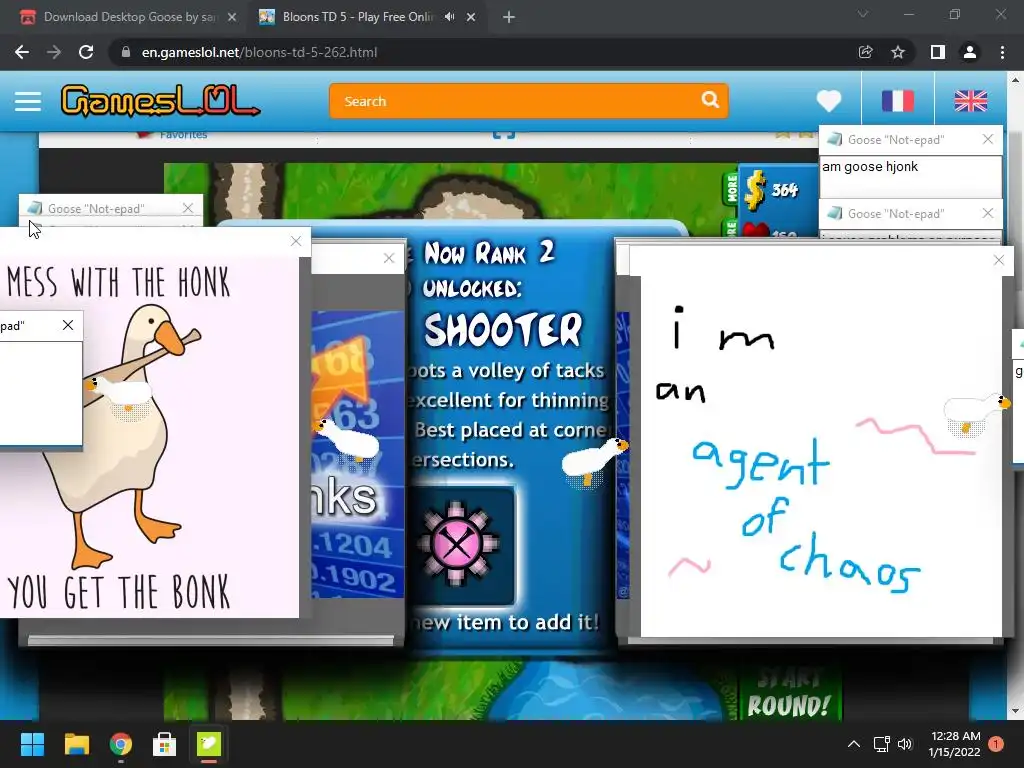
Task: Open a new browser tab
Action: tap(509, 17)
